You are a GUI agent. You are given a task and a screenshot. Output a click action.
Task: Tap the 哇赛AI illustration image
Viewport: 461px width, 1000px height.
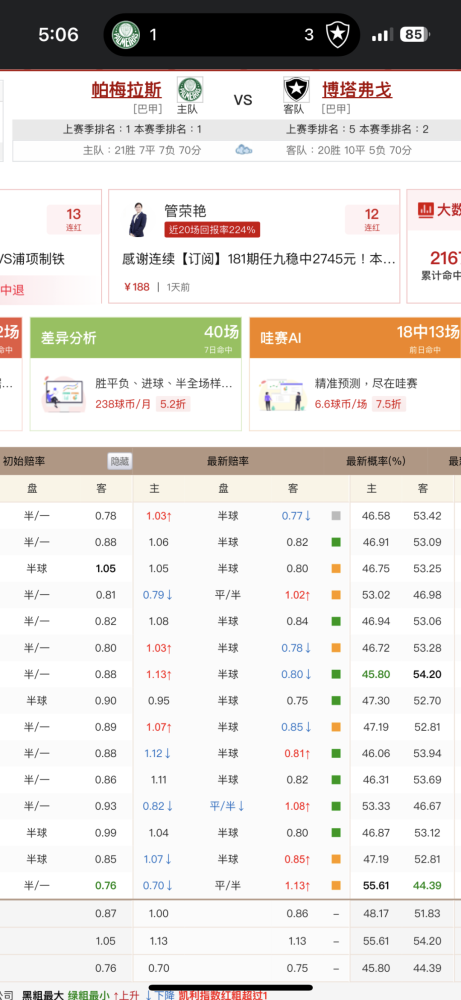283,393
